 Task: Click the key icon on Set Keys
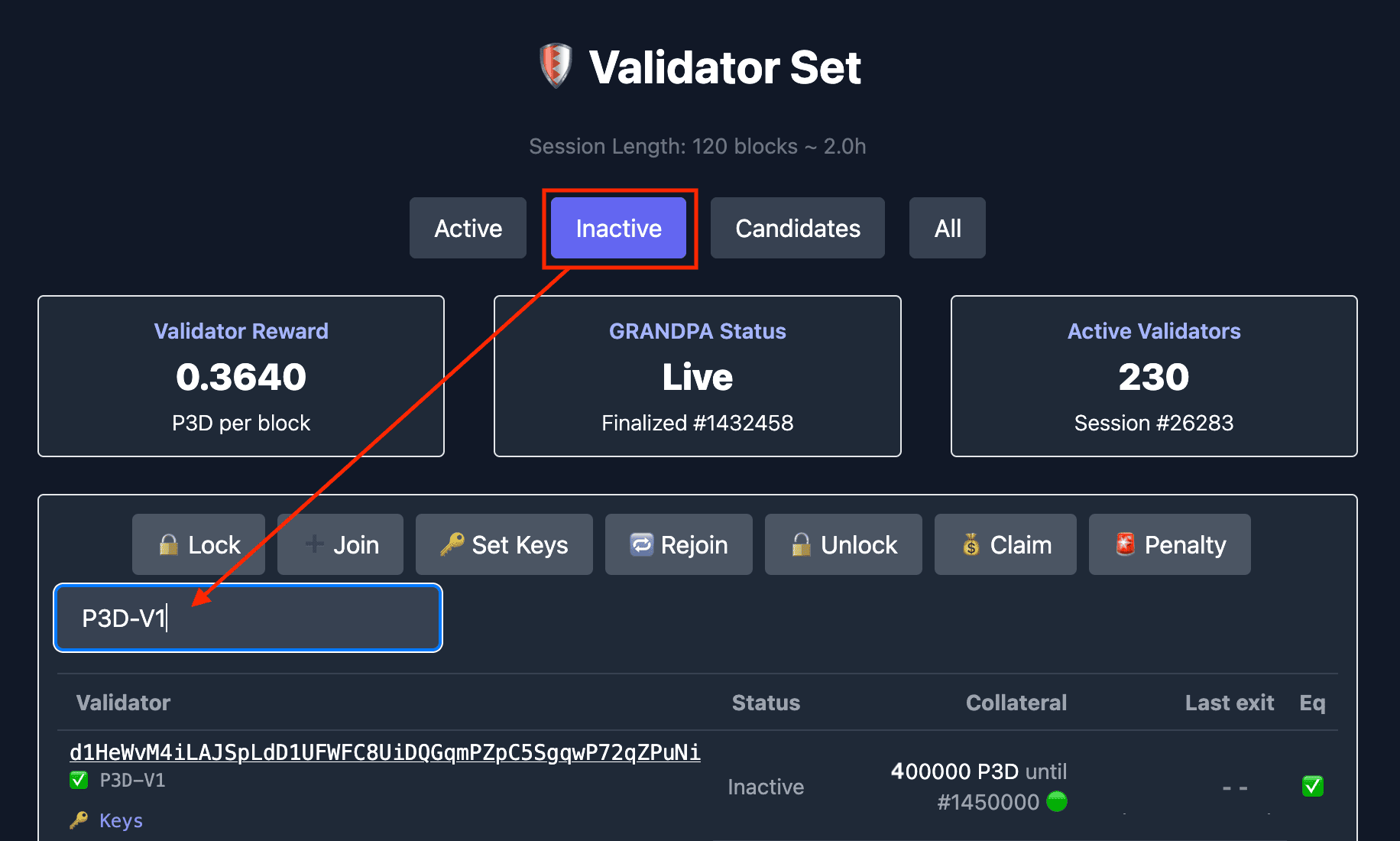click(451, 544)
